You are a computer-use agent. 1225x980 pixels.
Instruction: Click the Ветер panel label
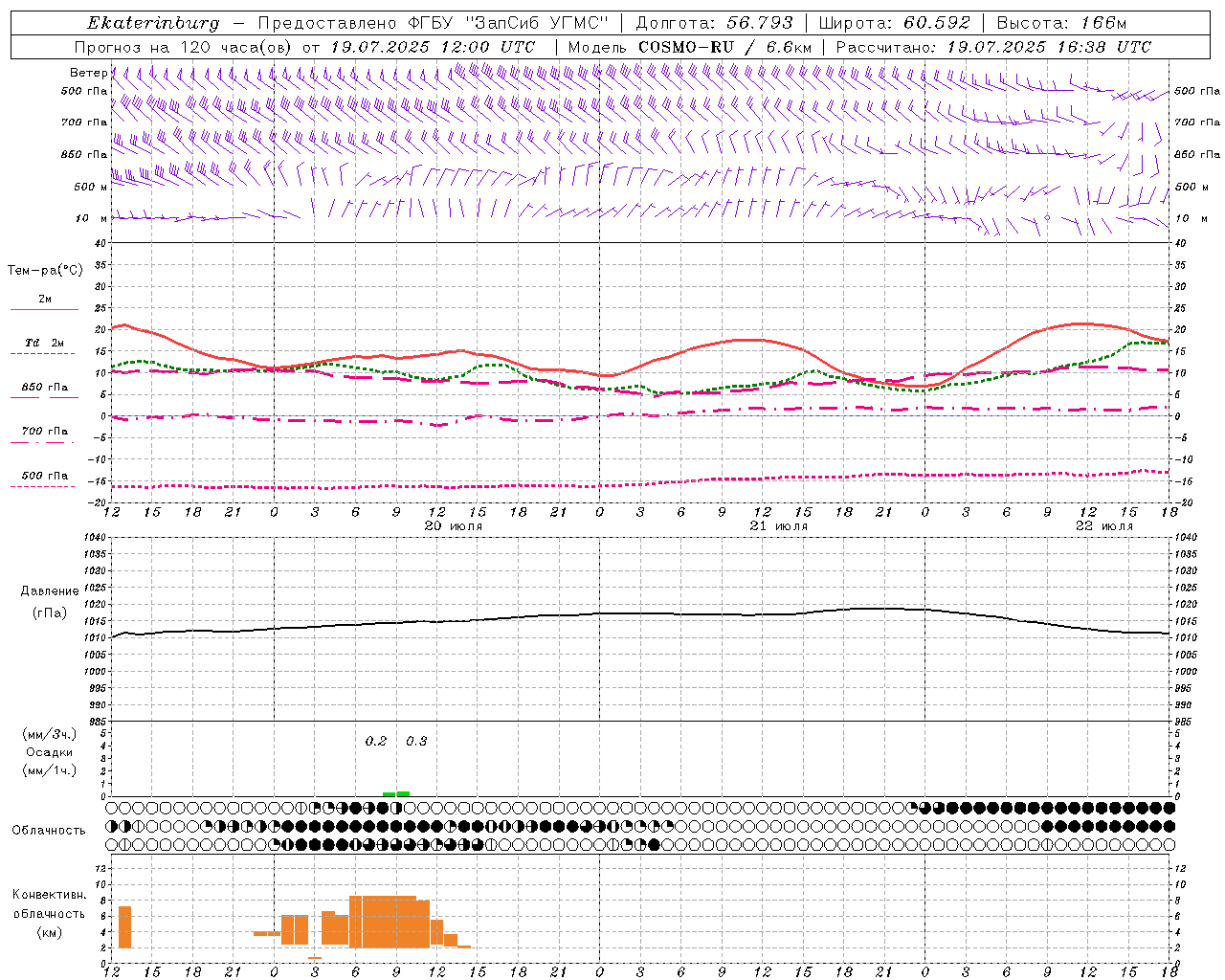88,73
